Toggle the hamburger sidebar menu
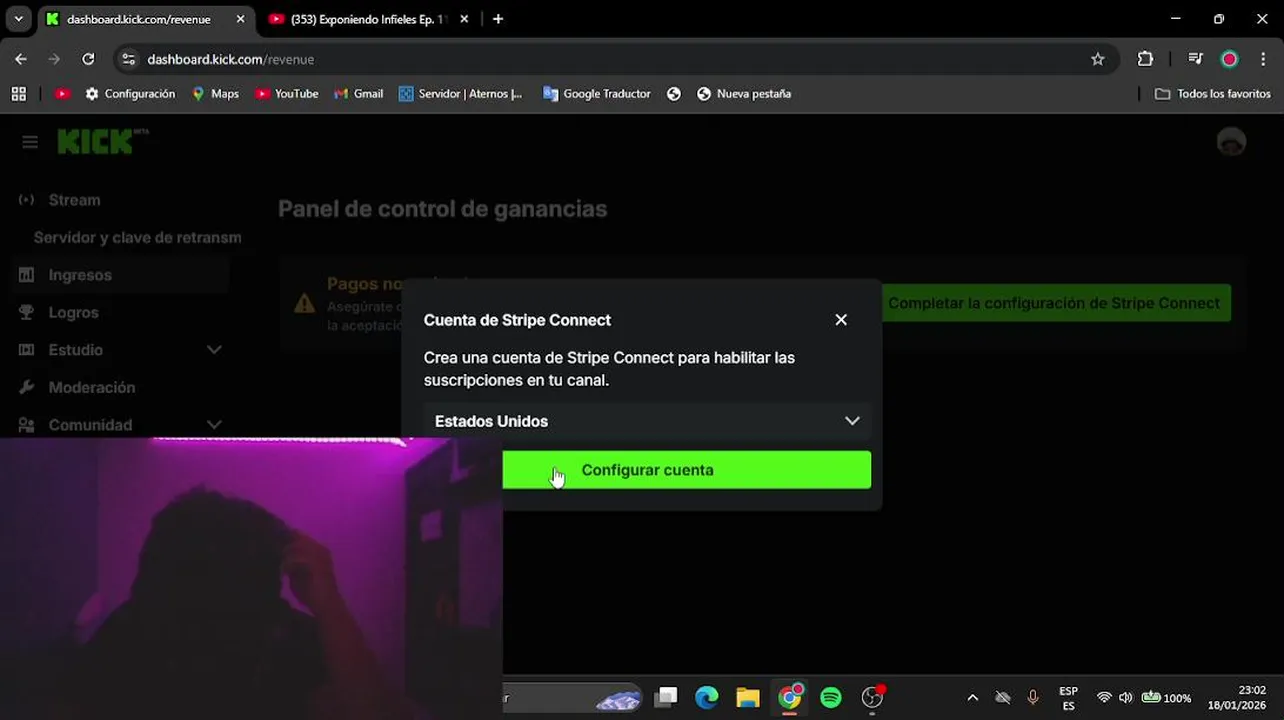Screen dimensions: 1284x720 pos(30,142)
